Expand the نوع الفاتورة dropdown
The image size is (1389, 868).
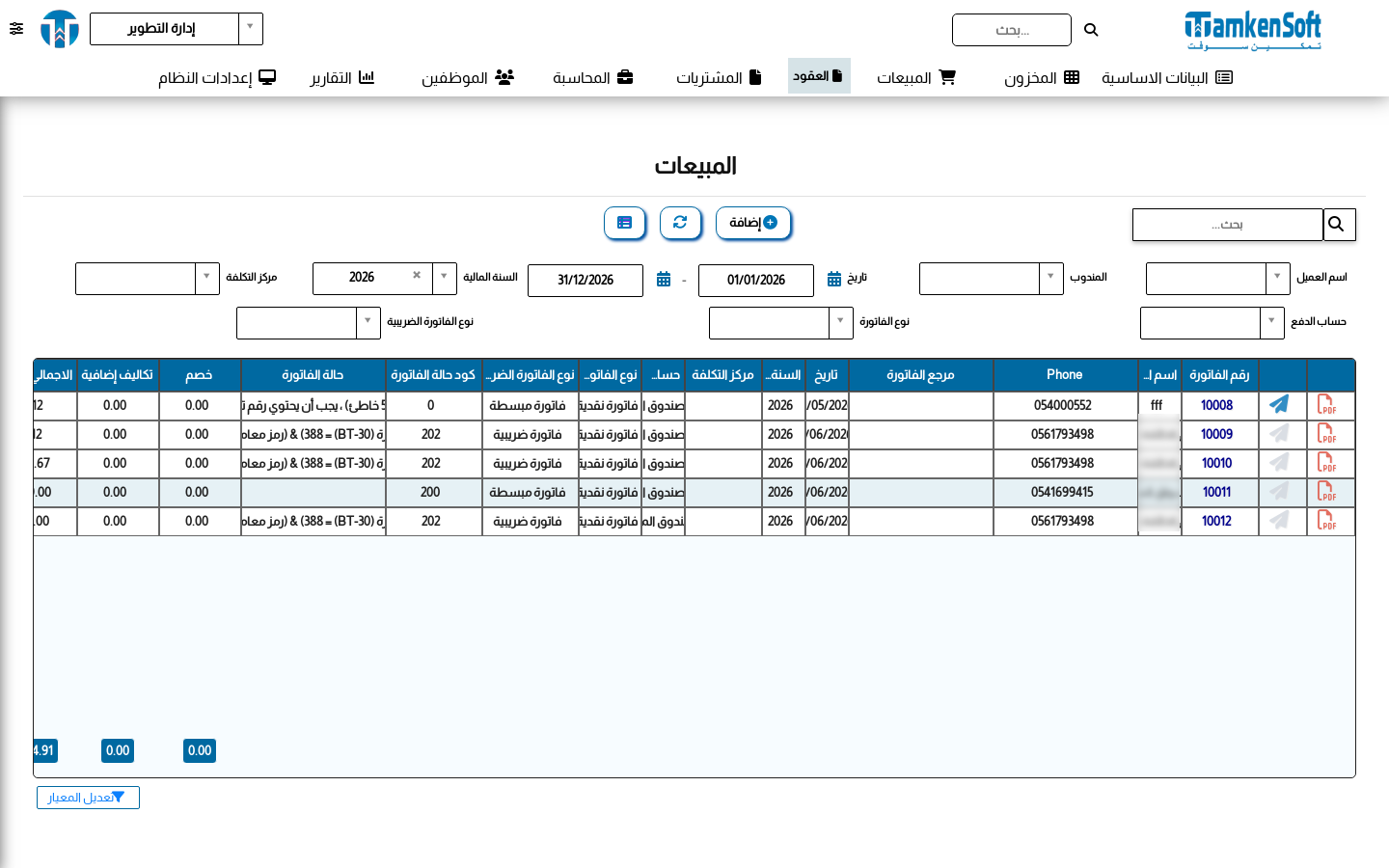point(841,323)
